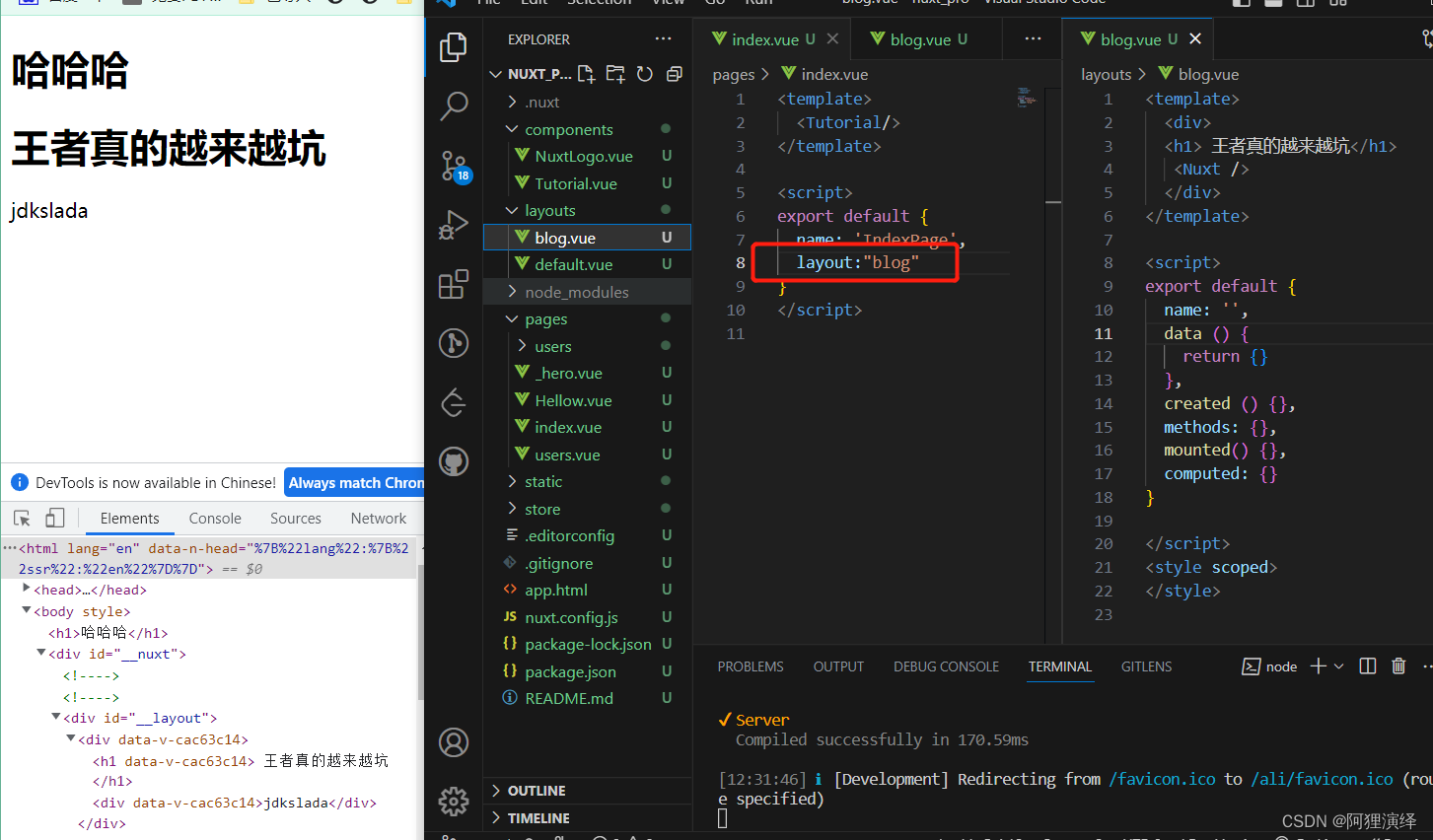Open the Search view in activity bar
The width and height of the screenshot is (1433, 840).
point(454,105)
